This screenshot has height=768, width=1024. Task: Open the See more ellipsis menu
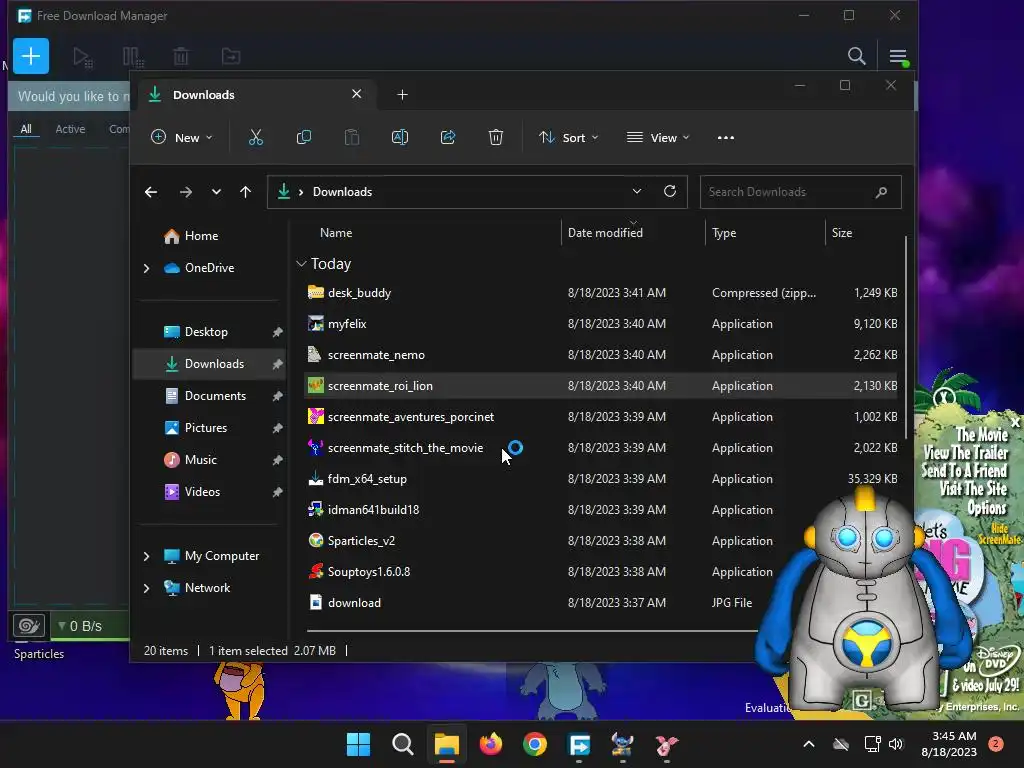(x=726, y=138)
